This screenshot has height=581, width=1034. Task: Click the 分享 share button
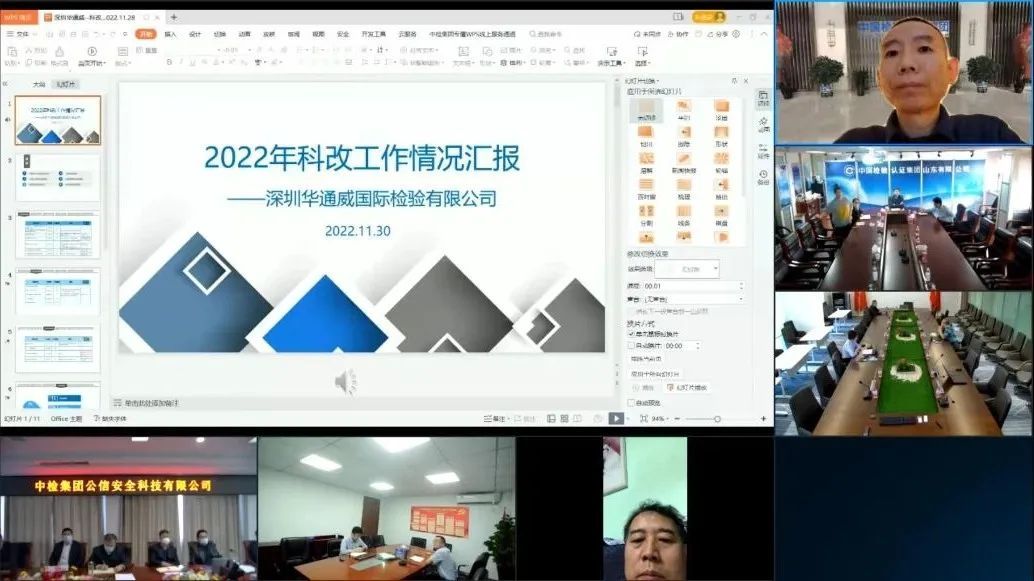point(718,34)
